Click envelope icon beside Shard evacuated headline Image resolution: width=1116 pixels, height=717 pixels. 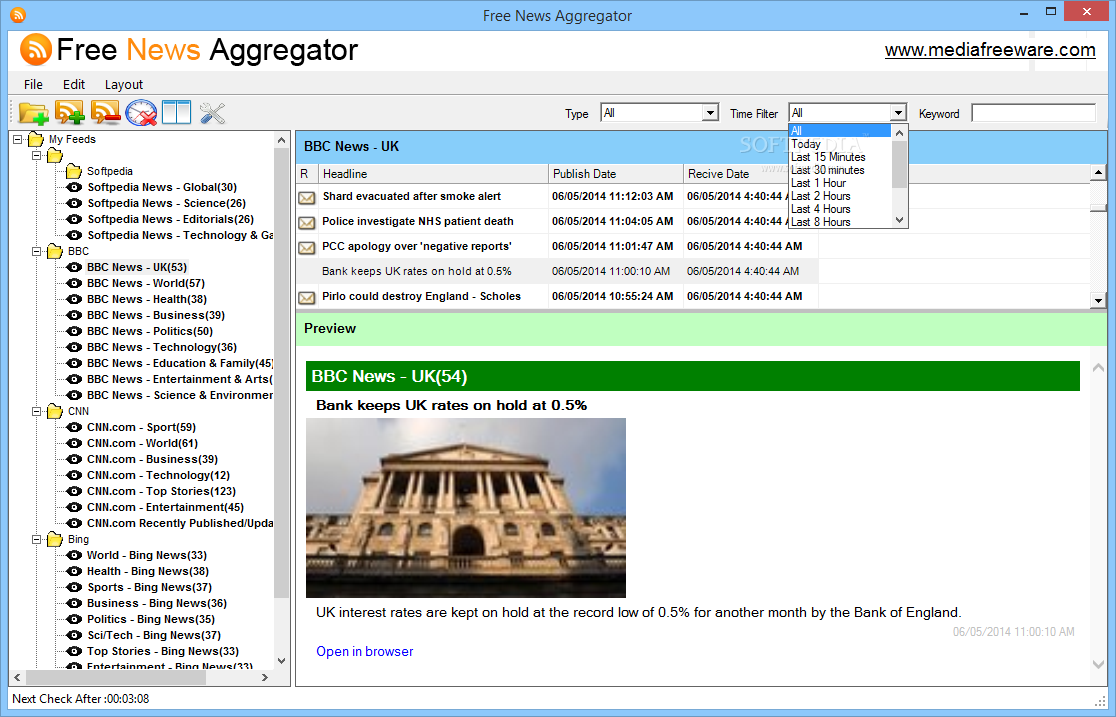coord(307,198)
